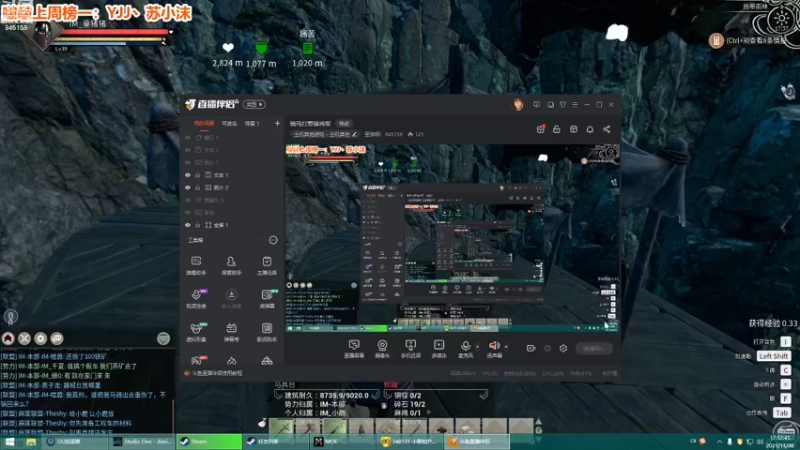Select the 全屏 1 source row
Viewport: 800px width, 450px height.
click(x=232, y=225)
